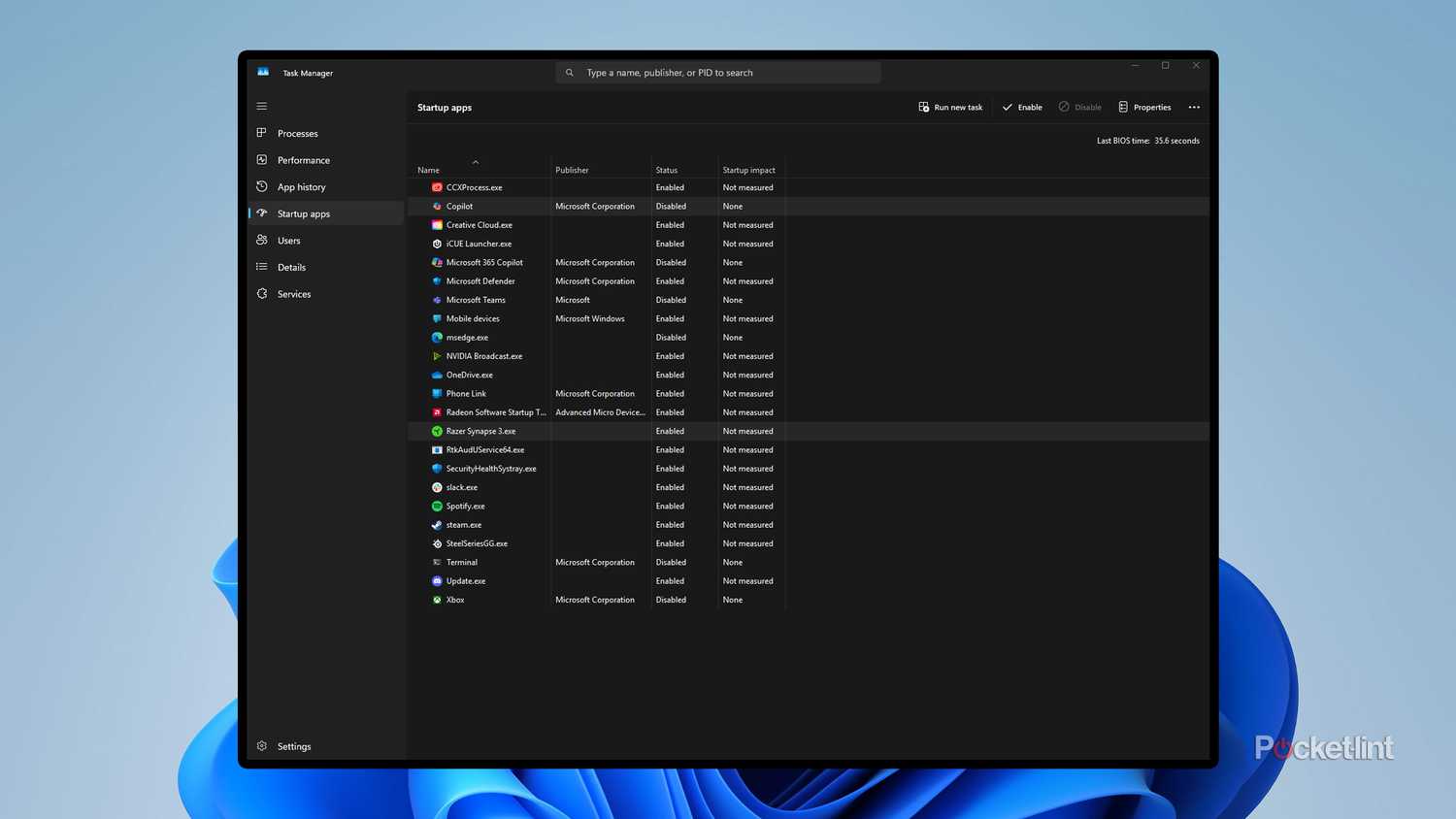Open Properties for the selected startup app
1456x819 pixels.
coord(1144,107)
